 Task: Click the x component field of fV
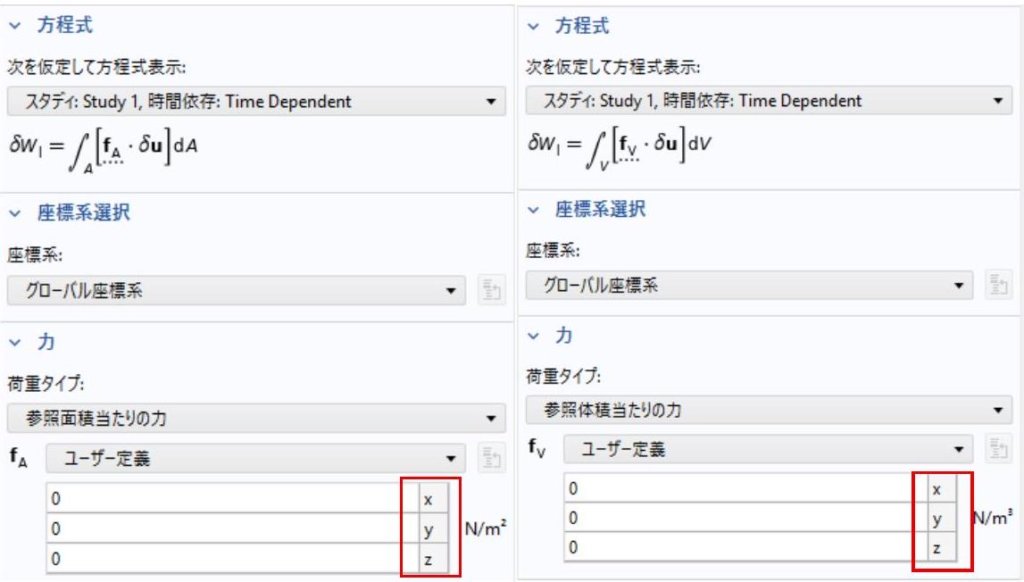pos(738,489)
